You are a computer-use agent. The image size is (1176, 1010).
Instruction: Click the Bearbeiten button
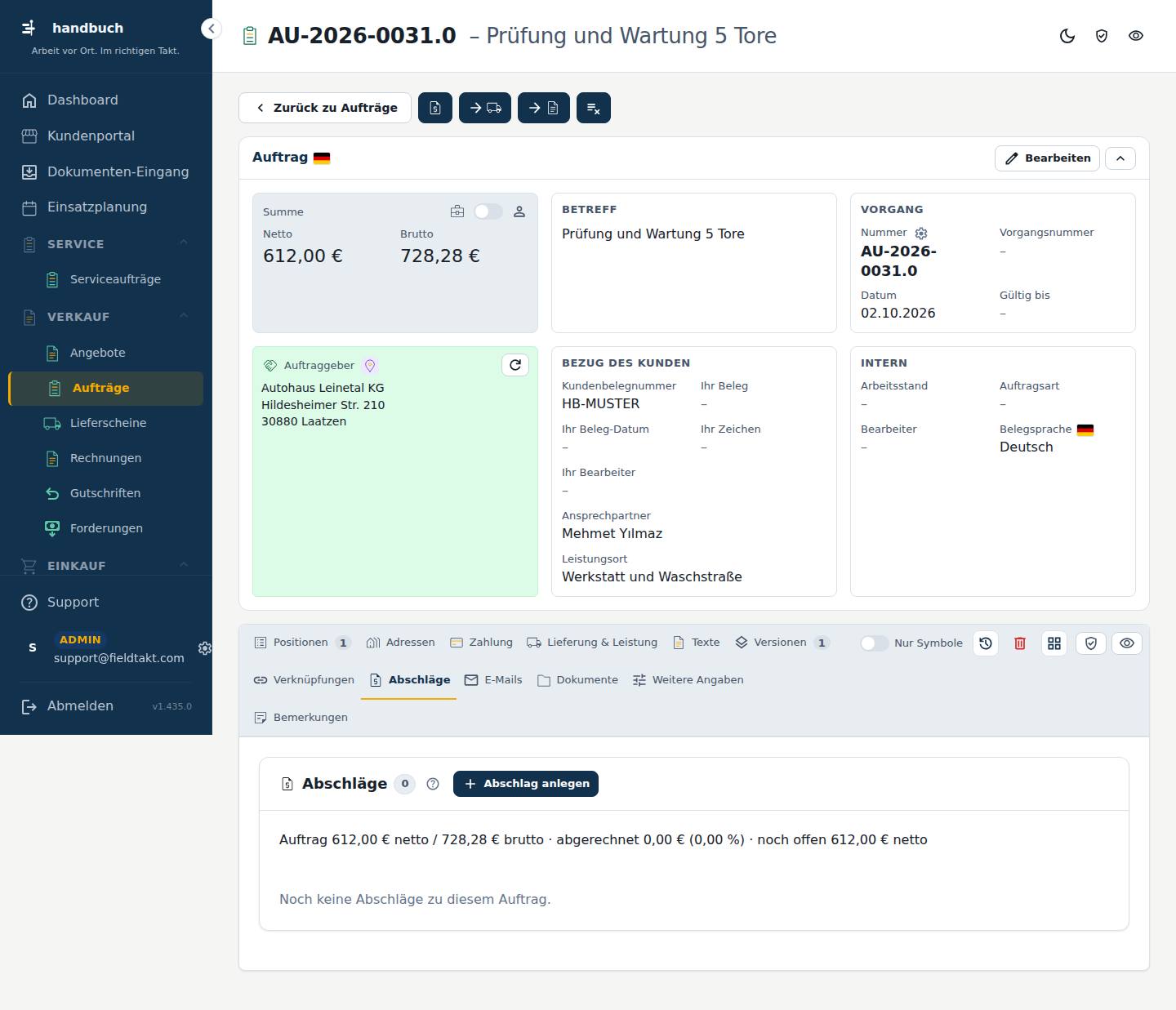[x=1047, y=158]
